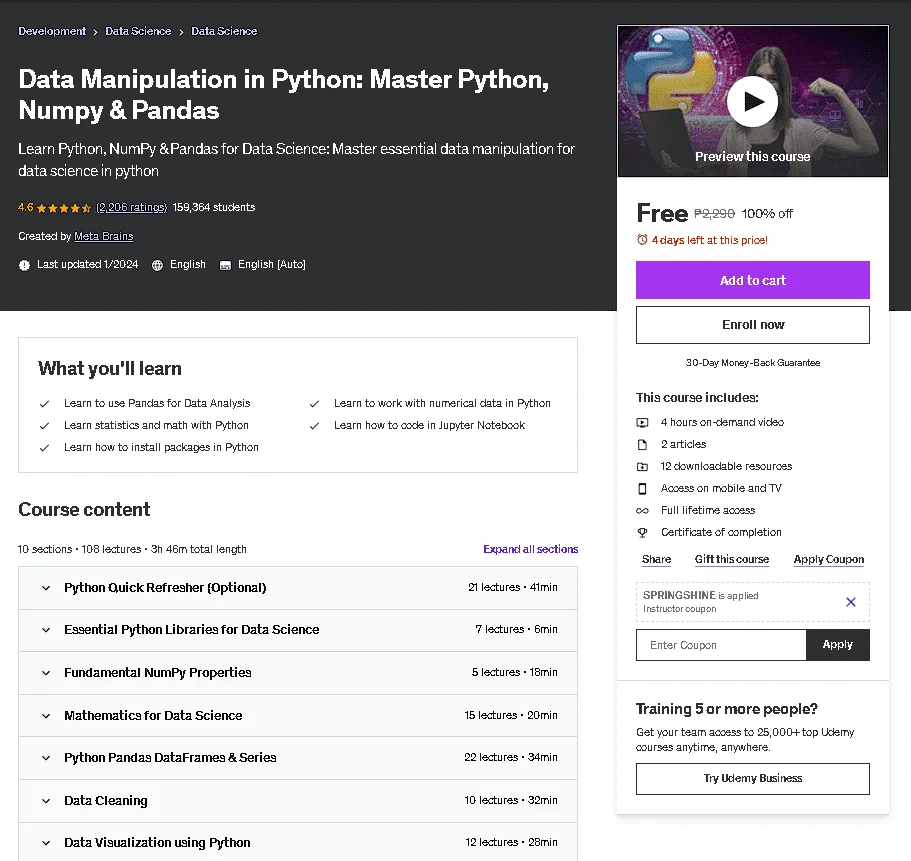Click the checkmark beside Learn how to install packages
The width and height of the screenshot is (911, 861).
coord(44,448)
